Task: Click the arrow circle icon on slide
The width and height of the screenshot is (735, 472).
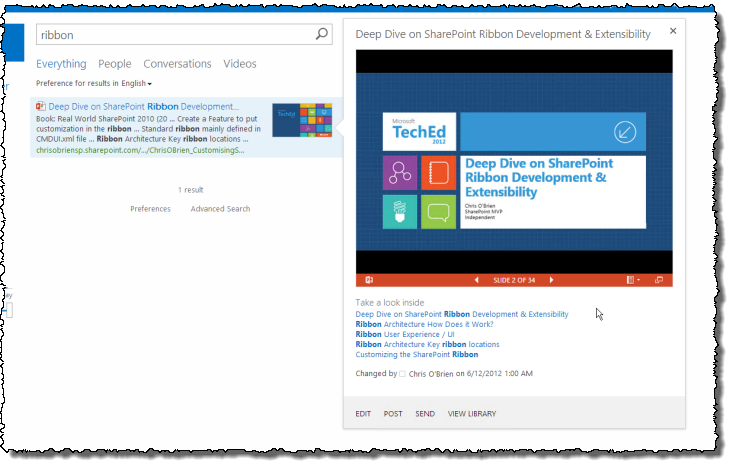Action: point(625,132)
